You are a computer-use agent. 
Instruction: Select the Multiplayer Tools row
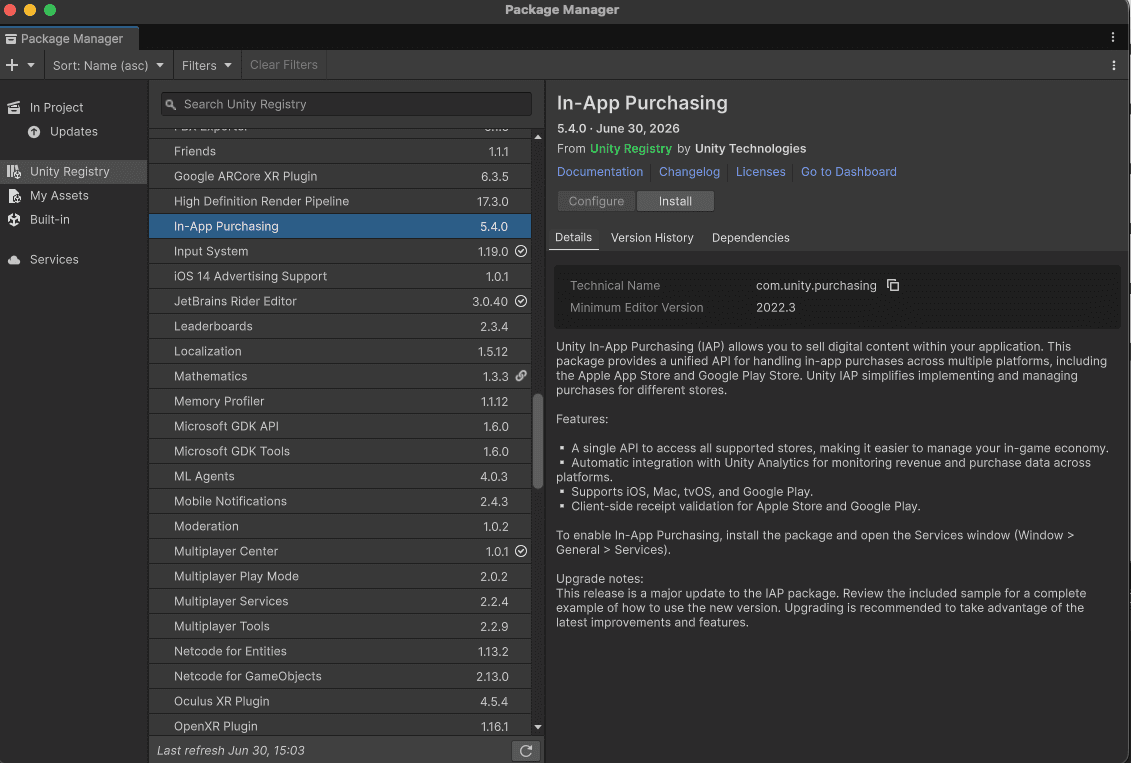(x=340, y=626)
